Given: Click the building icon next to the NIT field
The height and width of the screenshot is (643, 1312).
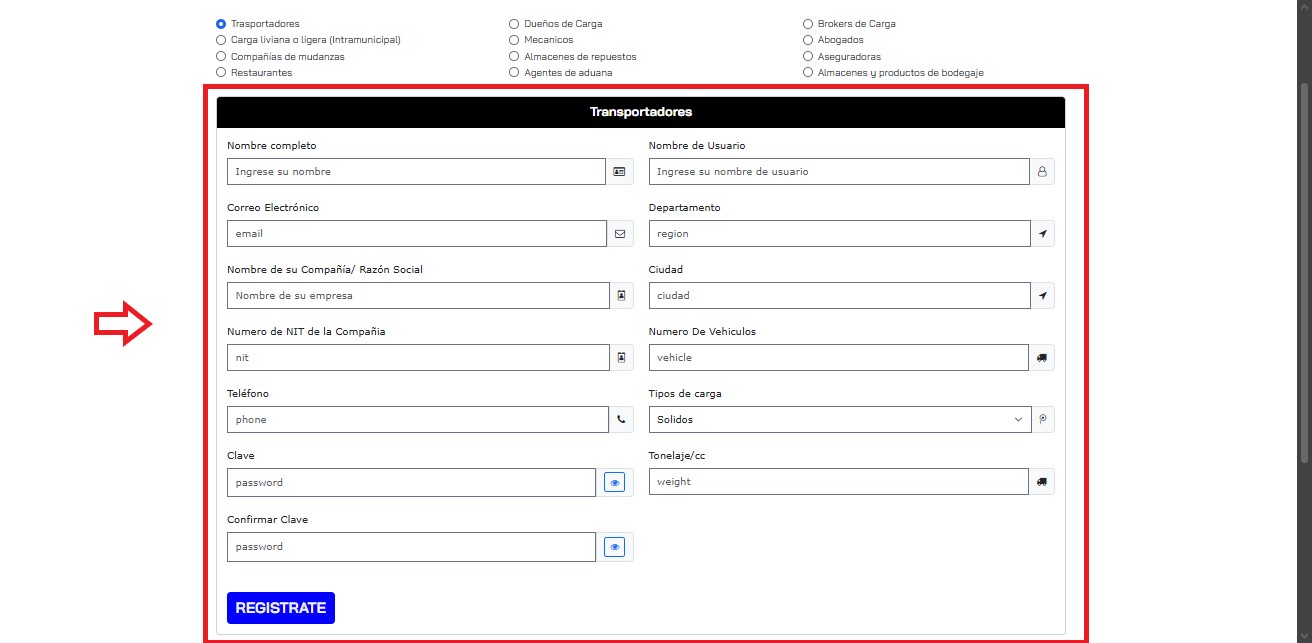Looking at the screenshot, I should pyautogui.click(x=620, y=357).
